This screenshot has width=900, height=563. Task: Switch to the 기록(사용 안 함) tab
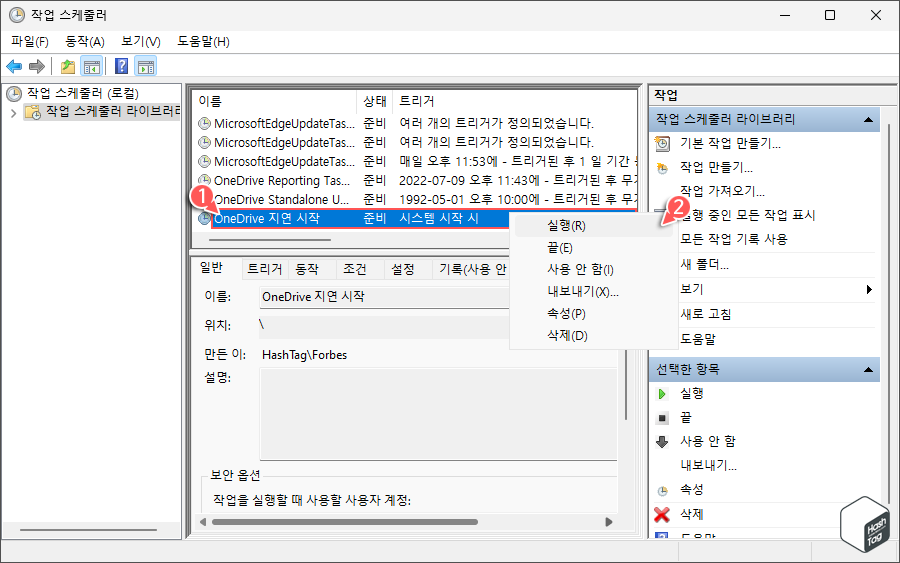click(472, 269)
